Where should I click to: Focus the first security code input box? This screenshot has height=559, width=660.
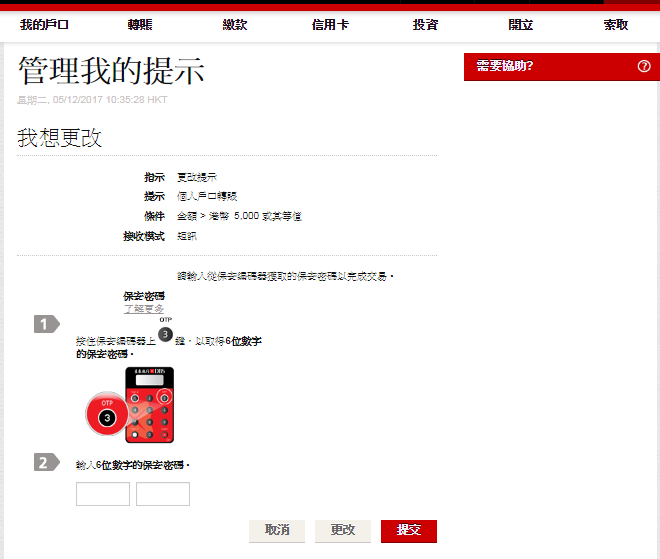coord(103,494)
